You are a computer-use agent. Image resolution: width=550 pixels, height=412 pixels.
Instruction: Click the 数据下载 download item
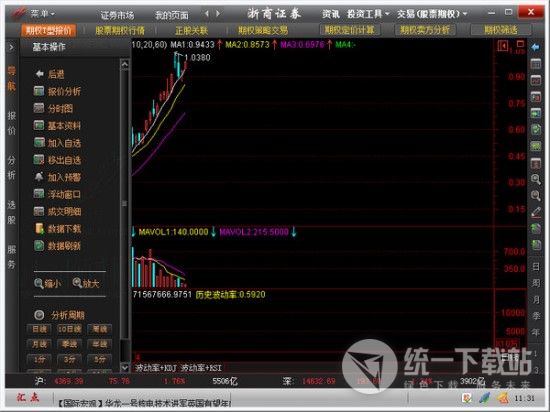[x=57, y=229]
